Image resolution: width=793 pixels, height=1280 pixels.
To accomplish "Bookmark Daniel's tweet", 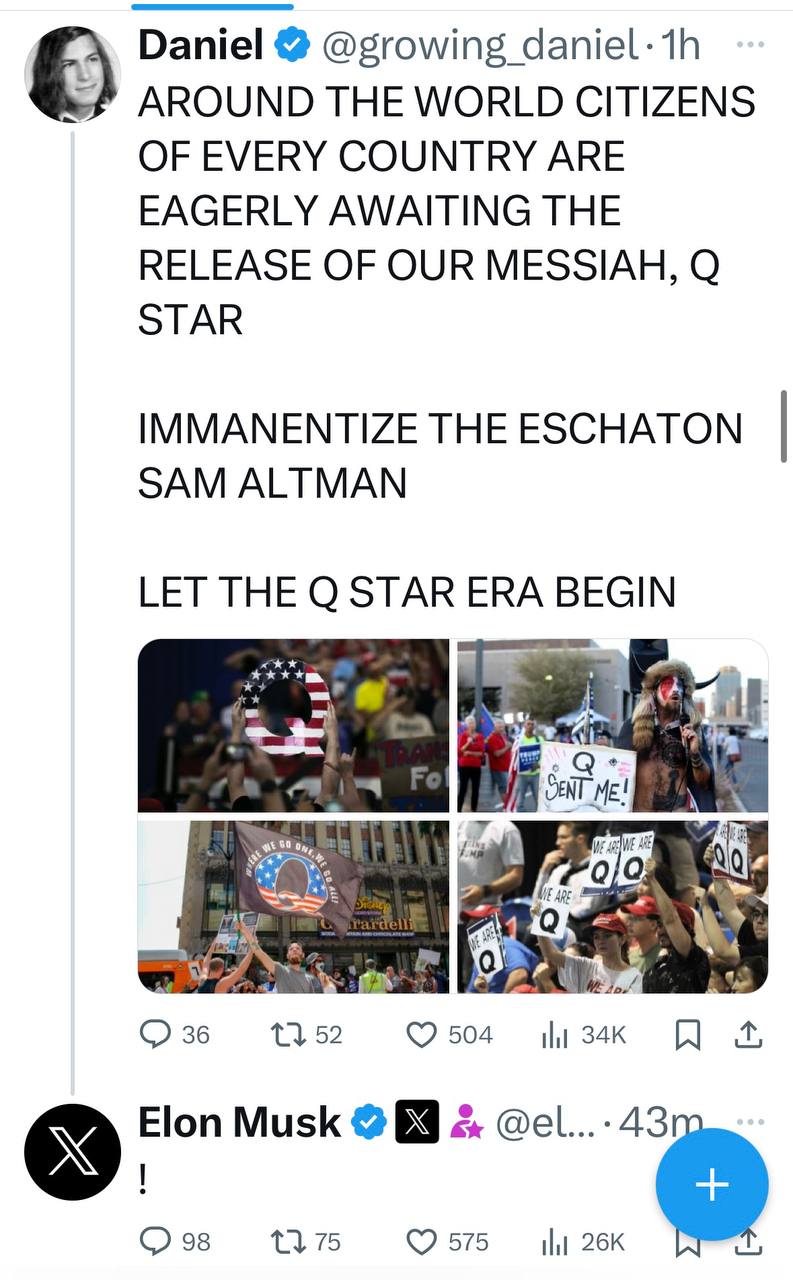I will [687, 1035].
